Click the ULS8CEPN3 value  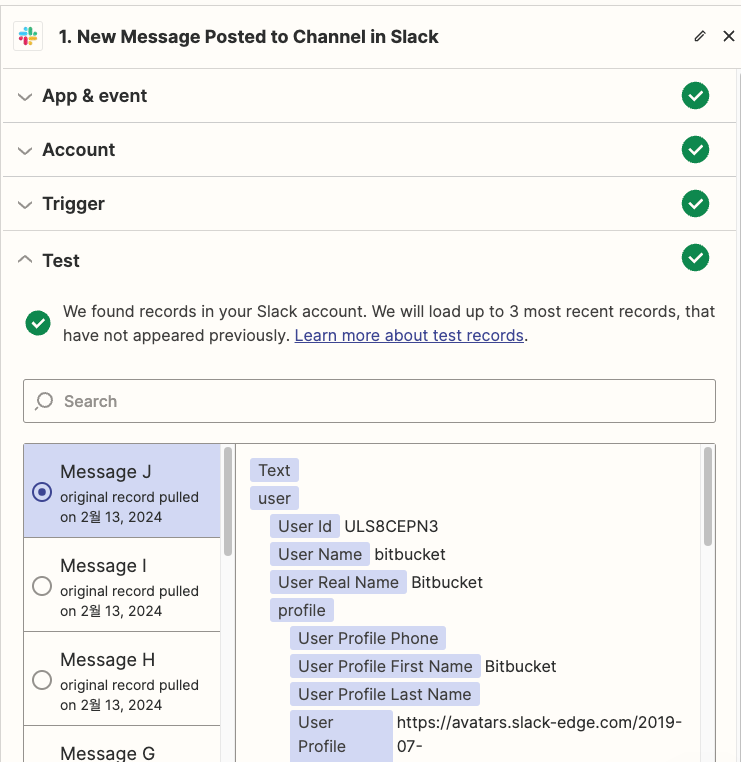391,526
